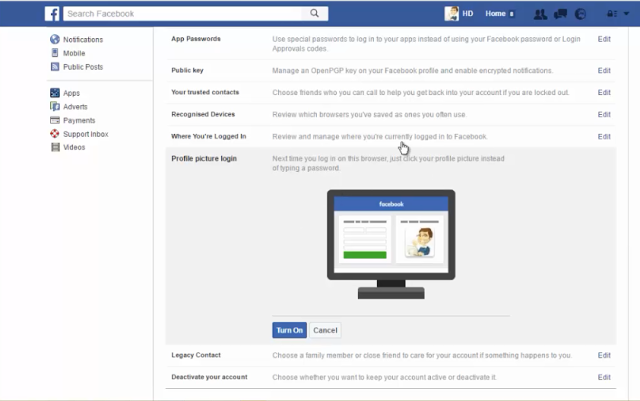Expand the account dropdown arrow
This screenshot has width=640, height=401.
tap(626, 14)
